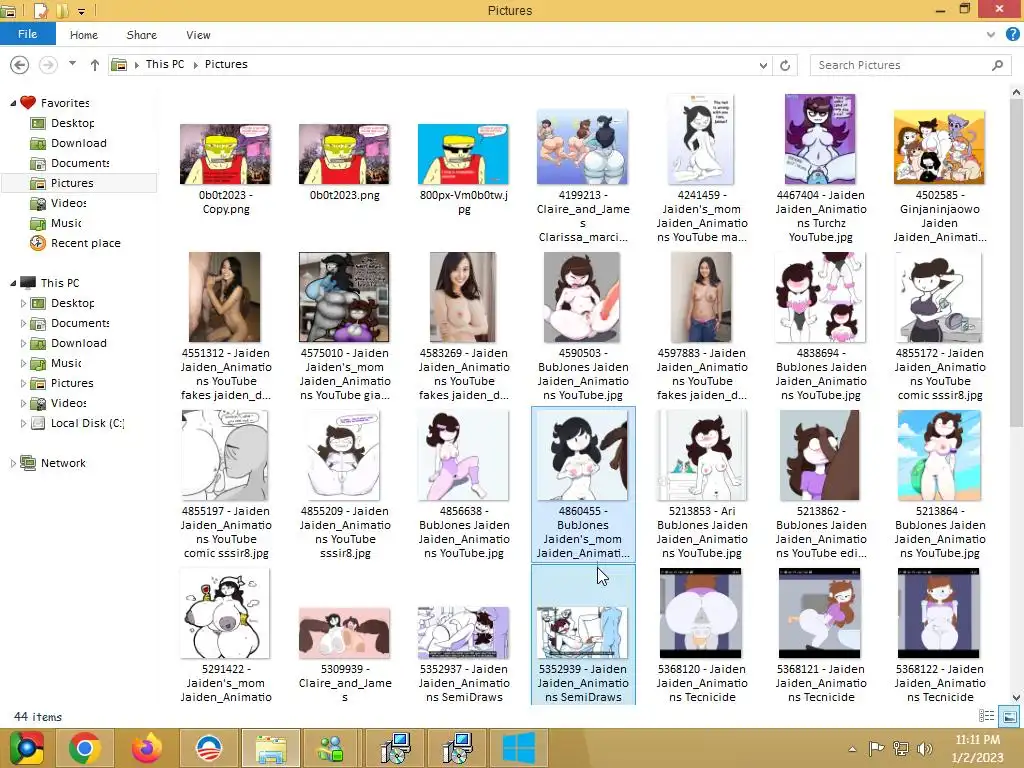The width and height of the screenshot is (1024, 768).
Task: Click the Windows logo icon in the taskbar
Action: 519,748
